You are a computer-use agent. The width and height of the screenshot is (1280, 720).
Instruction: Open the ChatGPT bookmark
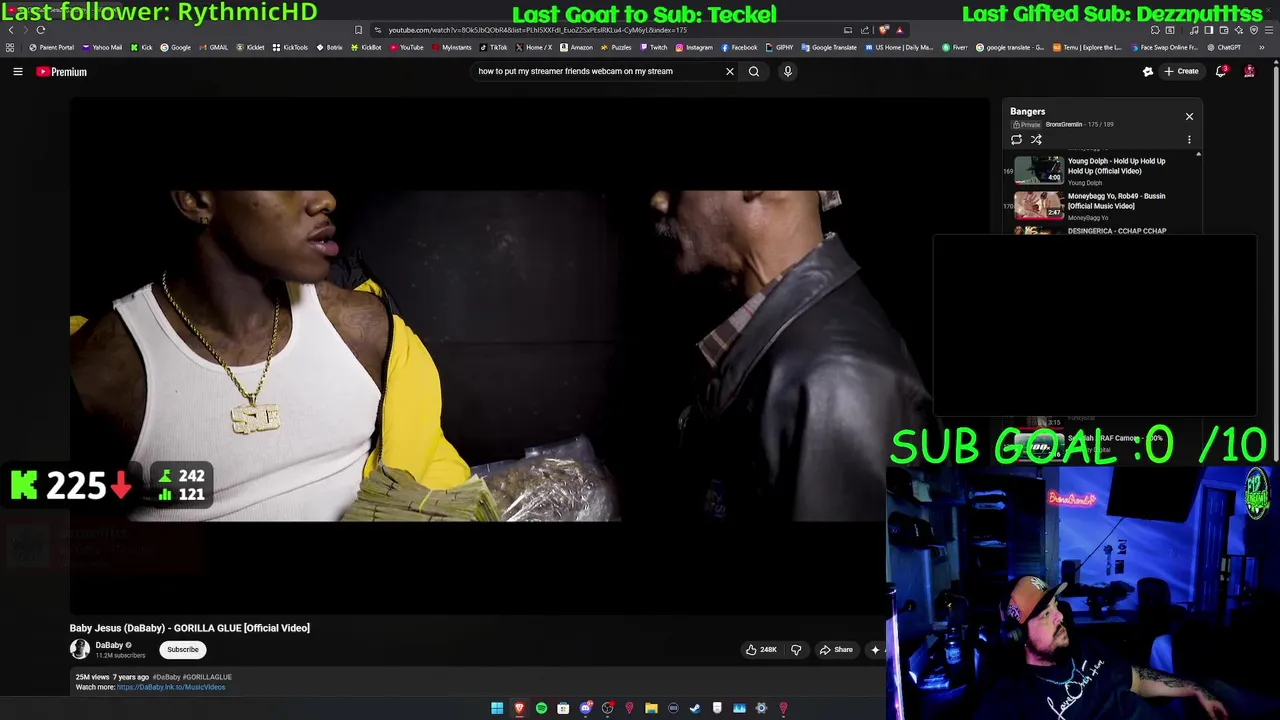[x=1224, y=47]
